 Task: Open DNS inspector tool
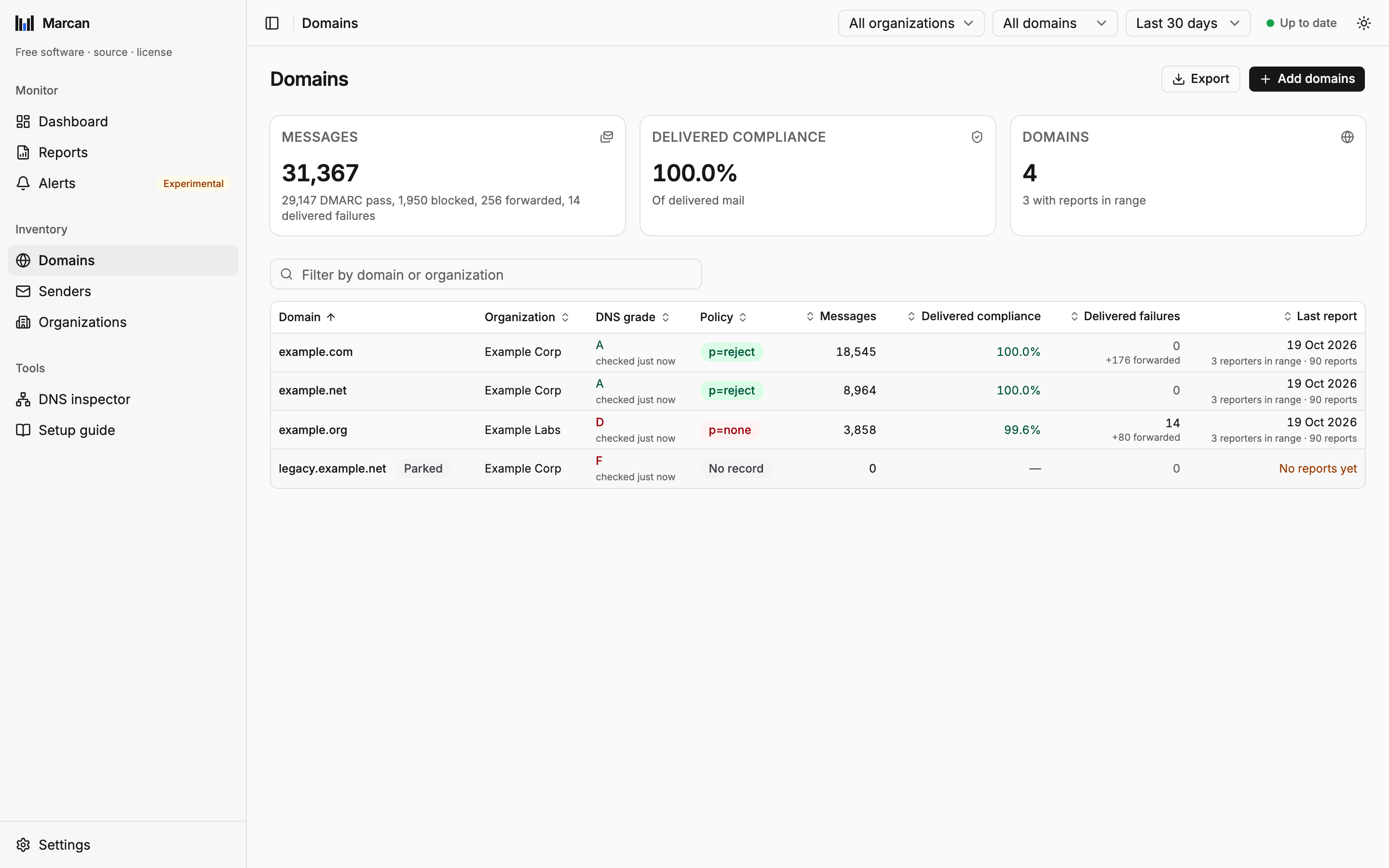(123, 399)
